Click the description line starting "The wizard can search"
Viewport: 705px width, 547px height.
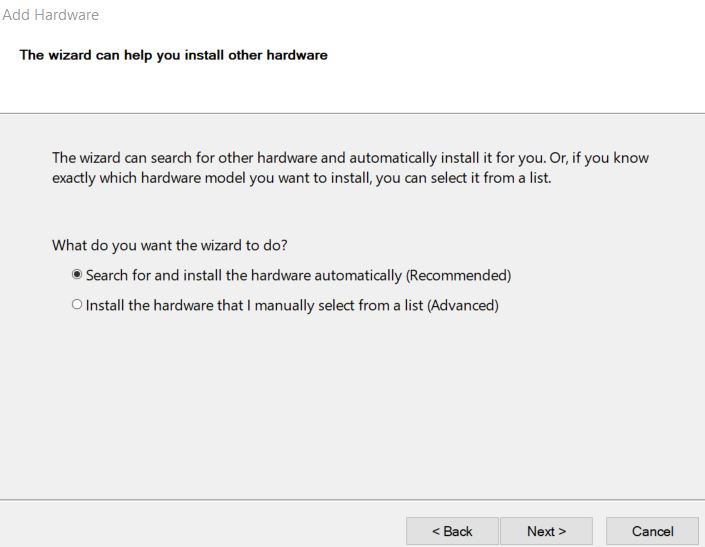[x=350, y=158]
